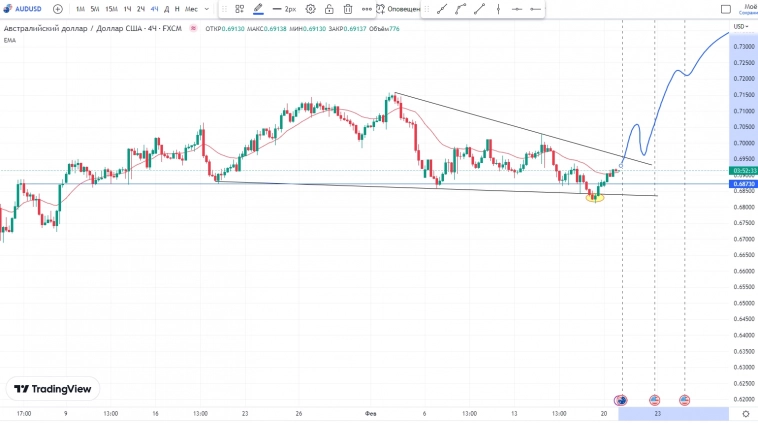Screen dimensions: 758x423
Task: Click the layout square icon
Action: click(726, 9)
